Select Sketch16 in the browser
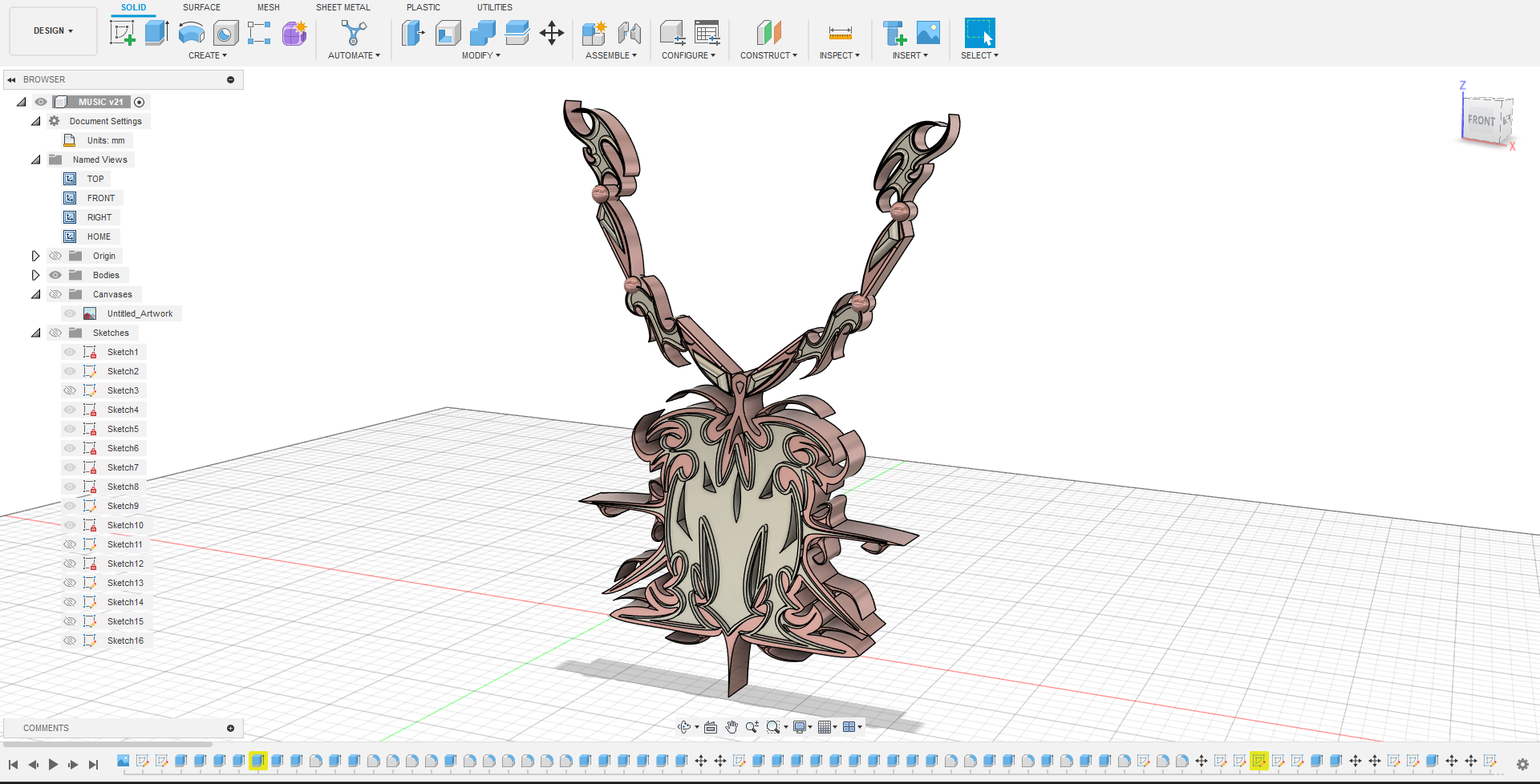Image resolution: width=1540 pixels, height=784 pixels. (125, 641)
